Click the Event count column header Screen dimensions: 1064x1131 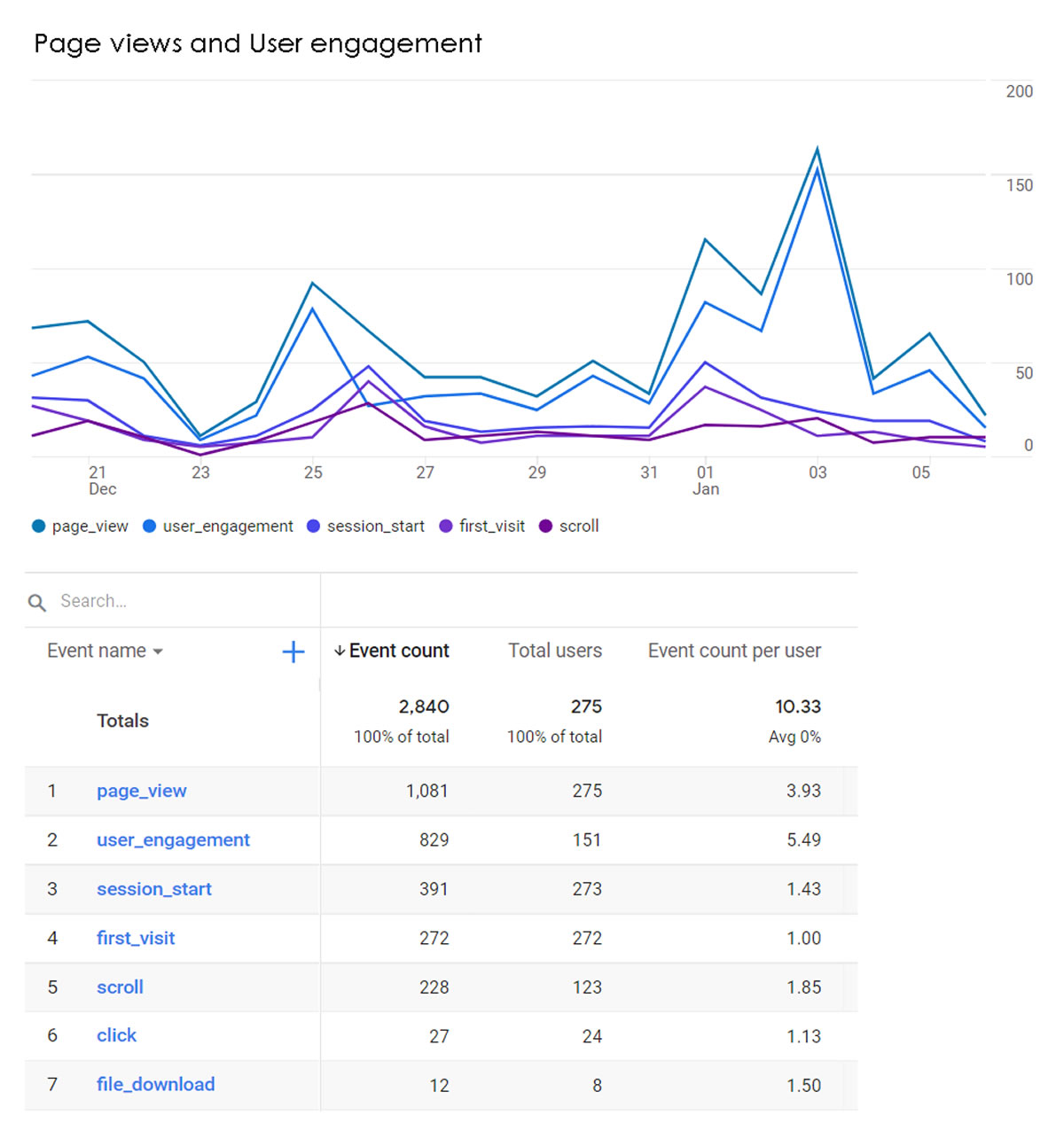tap(399, 651)
